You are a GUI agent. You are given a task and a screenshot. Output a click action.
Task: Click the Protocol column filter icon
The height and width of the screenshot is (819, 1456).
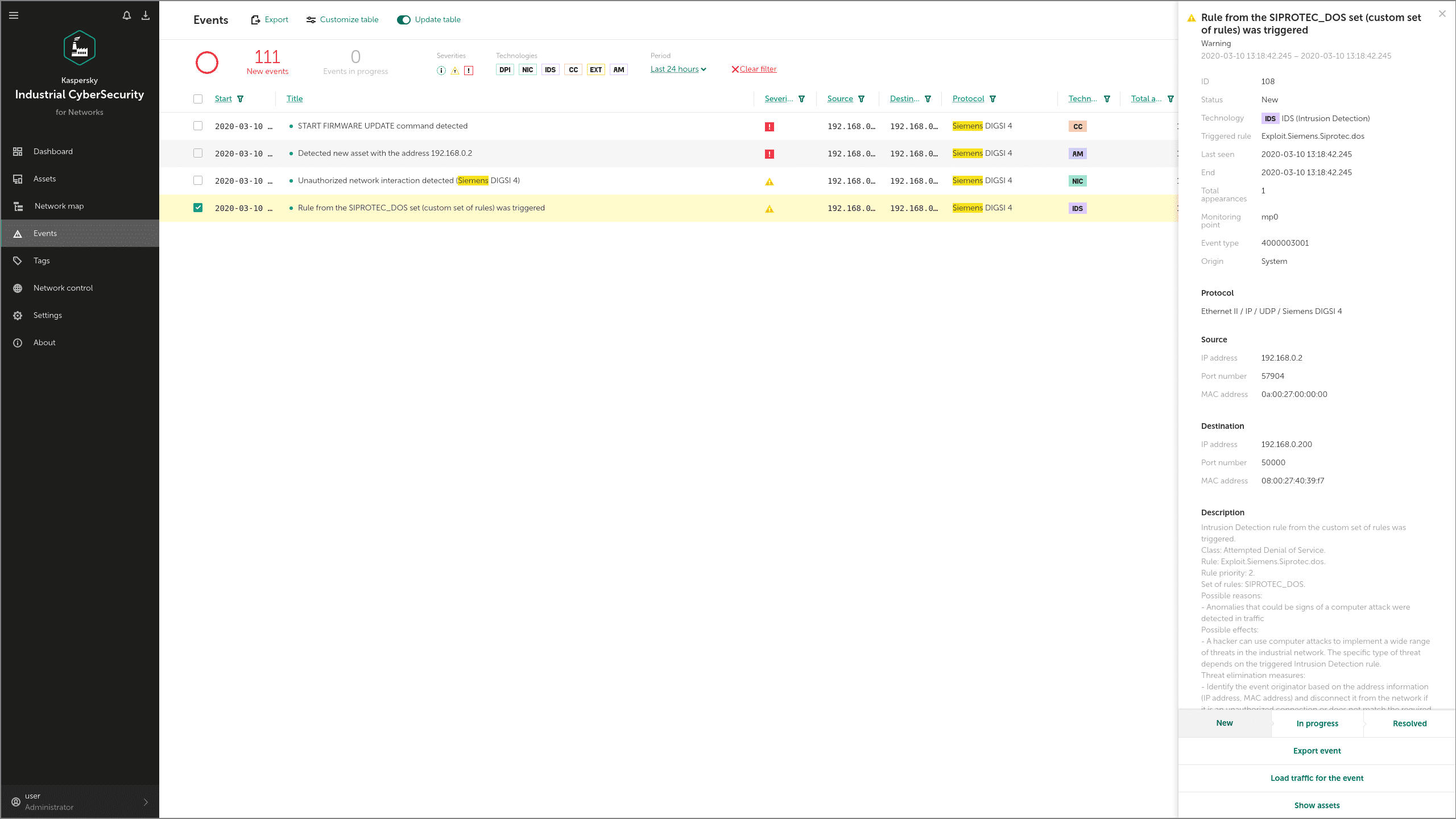coord(993,99)
